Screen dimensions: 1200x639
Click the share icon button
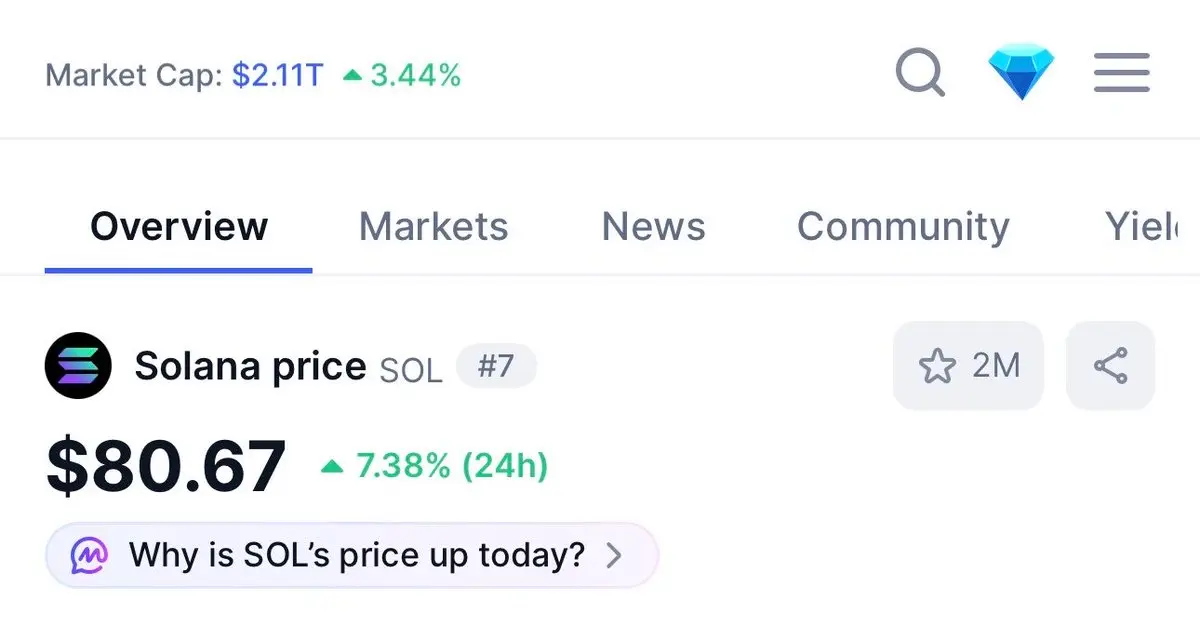click(1111, 366)
